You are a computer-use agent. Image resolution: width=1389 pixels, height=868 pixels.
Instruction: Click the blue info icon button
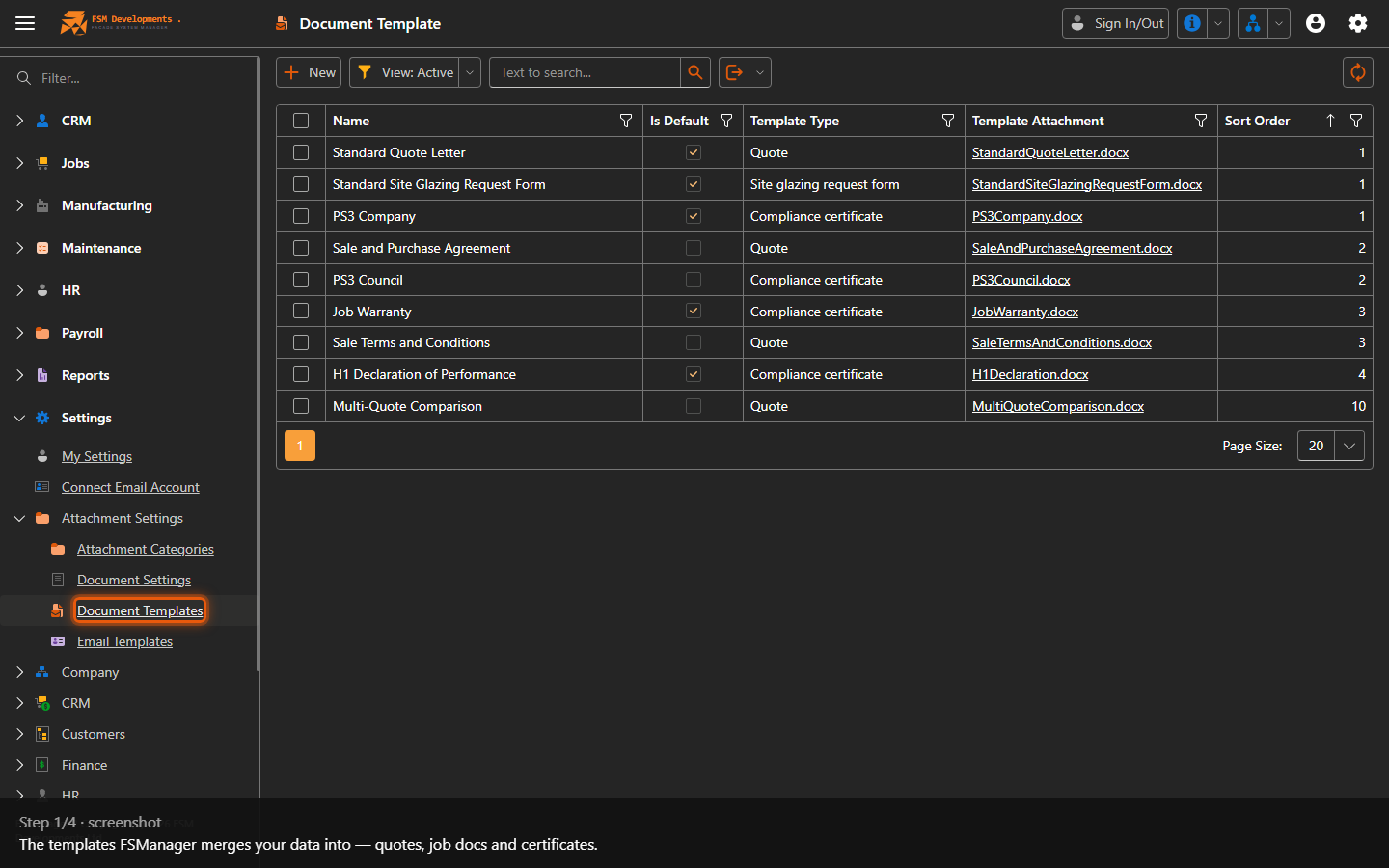coord(1192,23)
